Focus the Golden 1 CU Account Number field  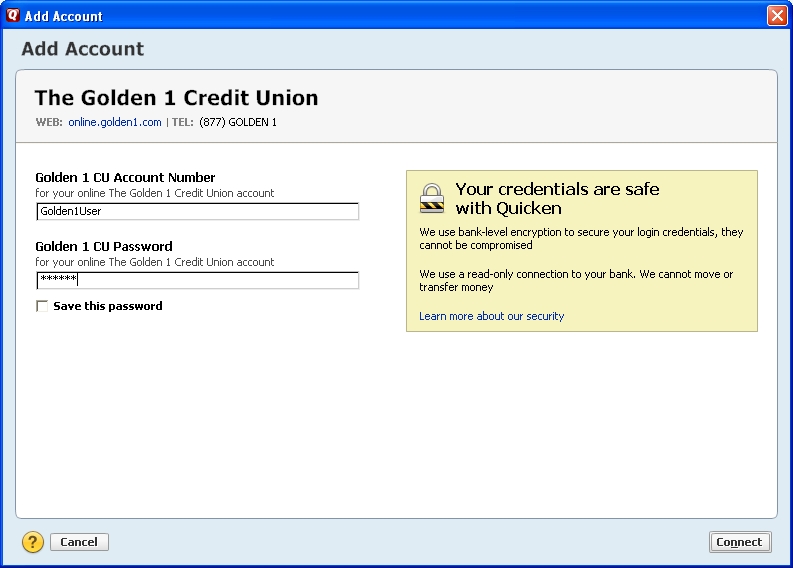point(198,211)
